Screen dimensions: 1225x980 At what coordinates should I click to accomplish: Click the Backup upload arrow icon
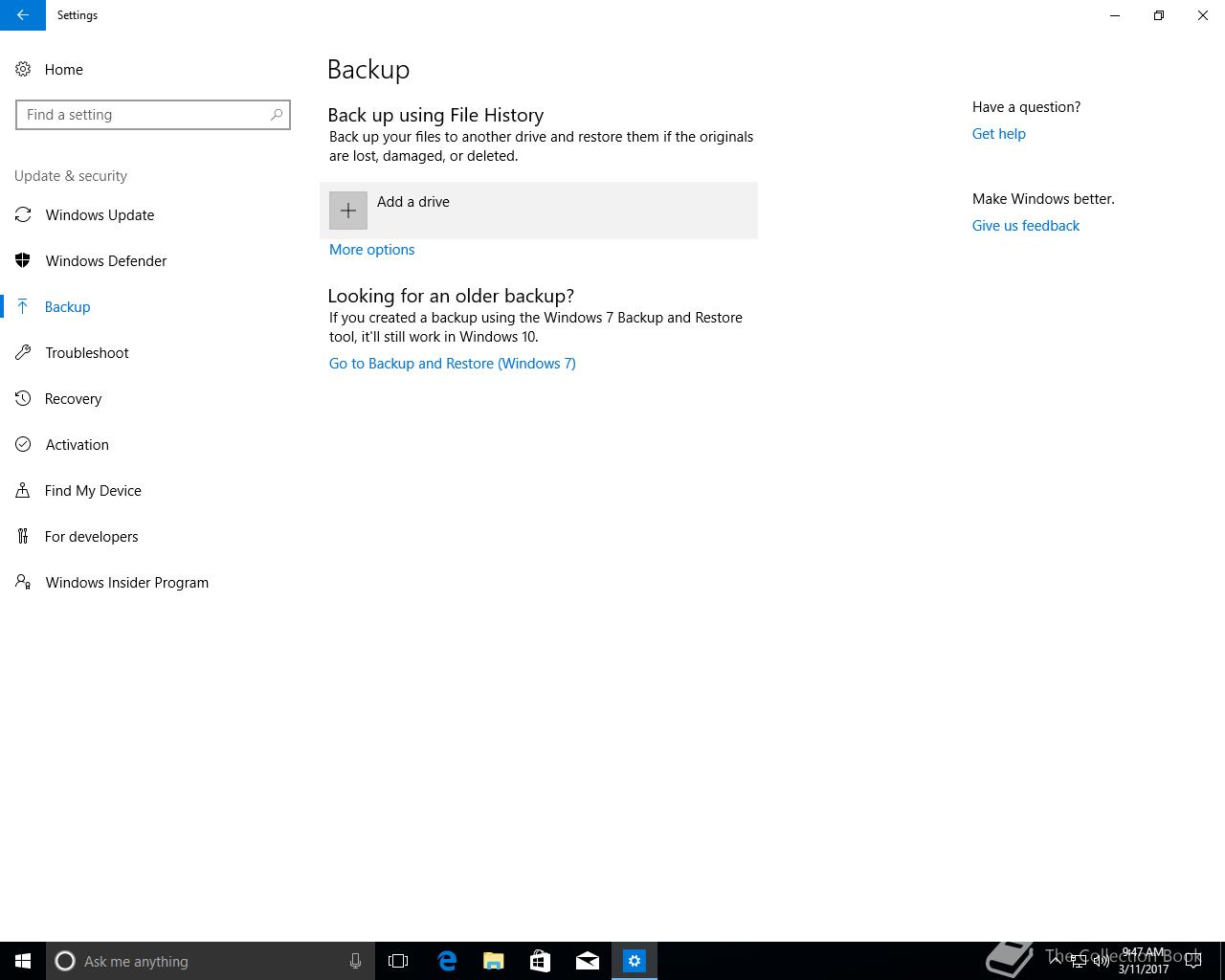[23, 306]
